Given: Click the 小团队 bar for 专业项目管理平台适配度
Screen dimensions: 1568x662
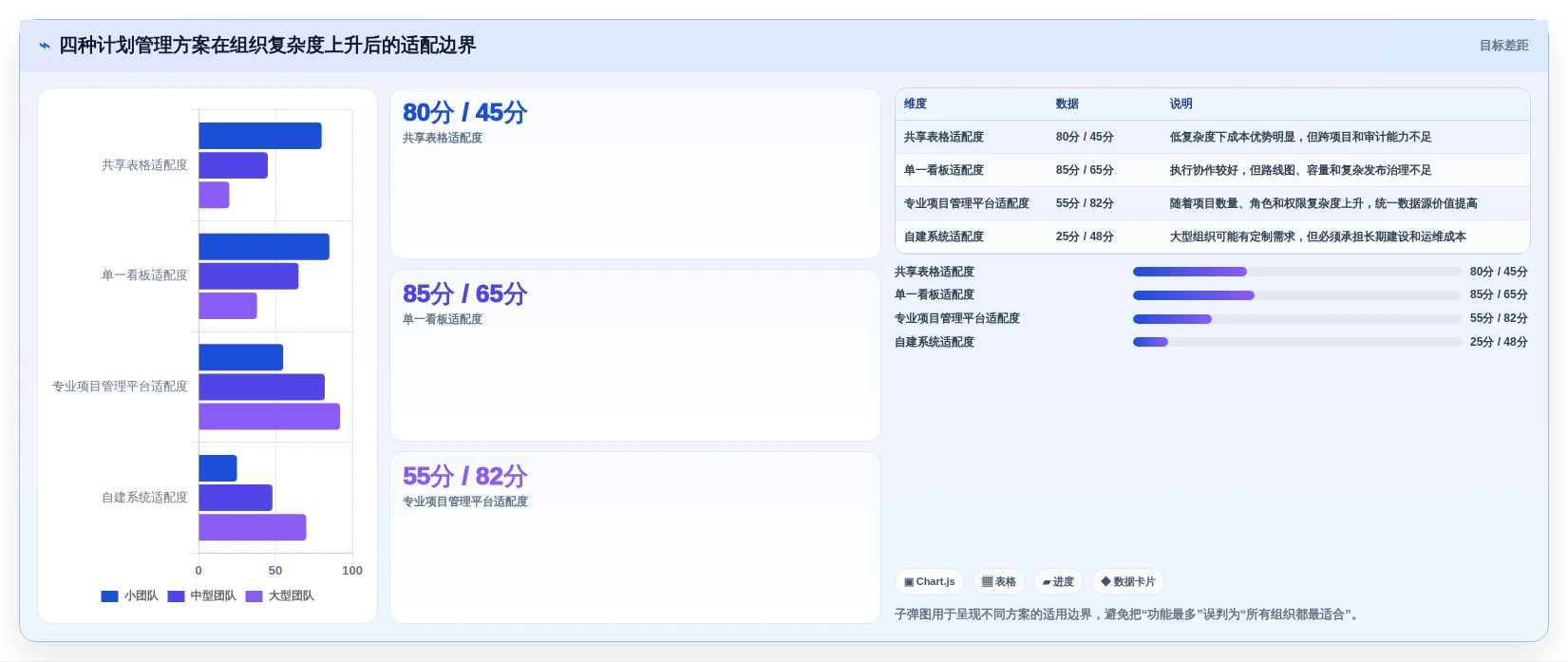Looking at the screenshot, I should click(x=241, y=357).
